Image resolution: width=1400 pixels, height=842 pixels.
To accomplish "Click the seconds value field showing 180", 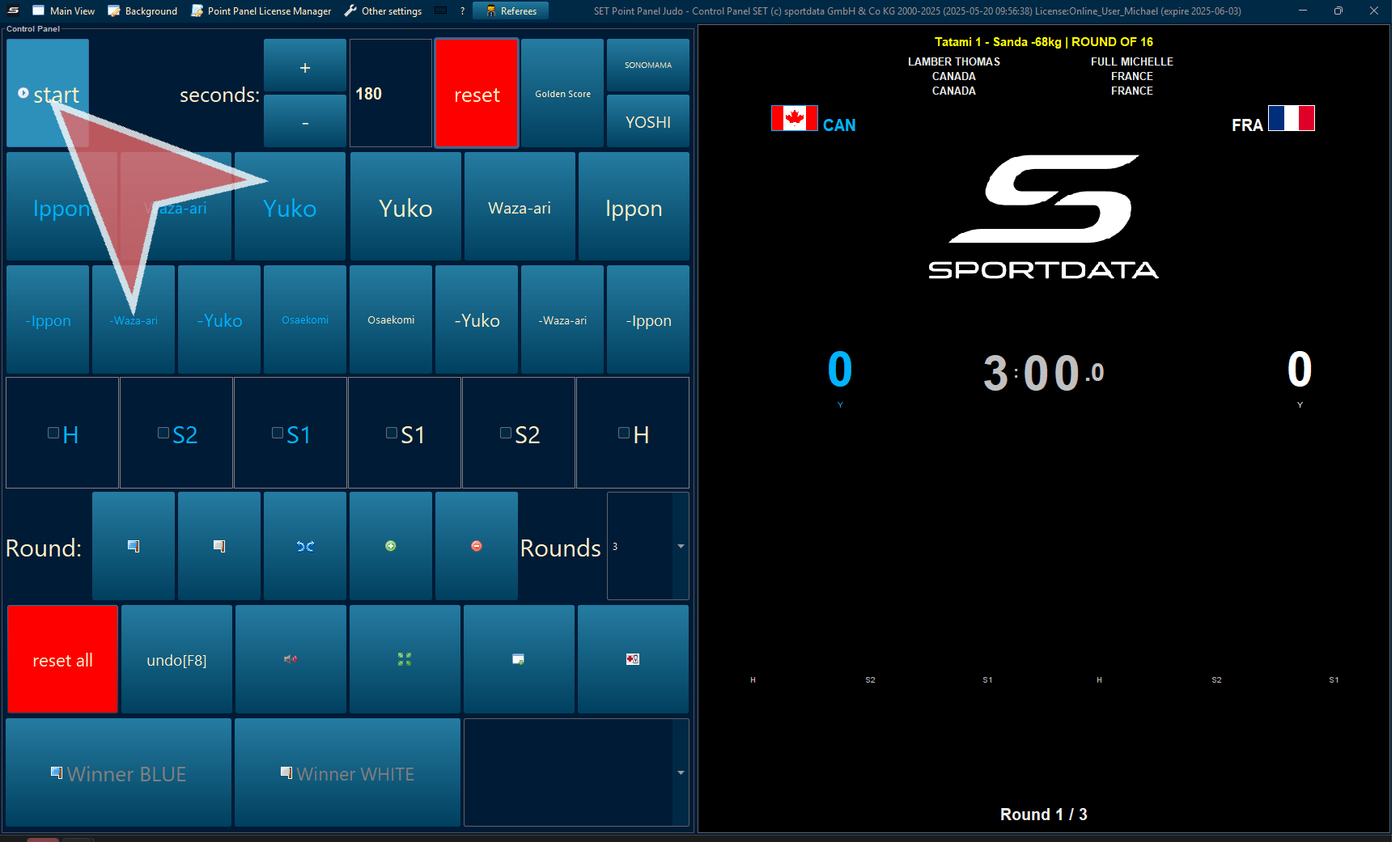I will click(x=390, y=94).
